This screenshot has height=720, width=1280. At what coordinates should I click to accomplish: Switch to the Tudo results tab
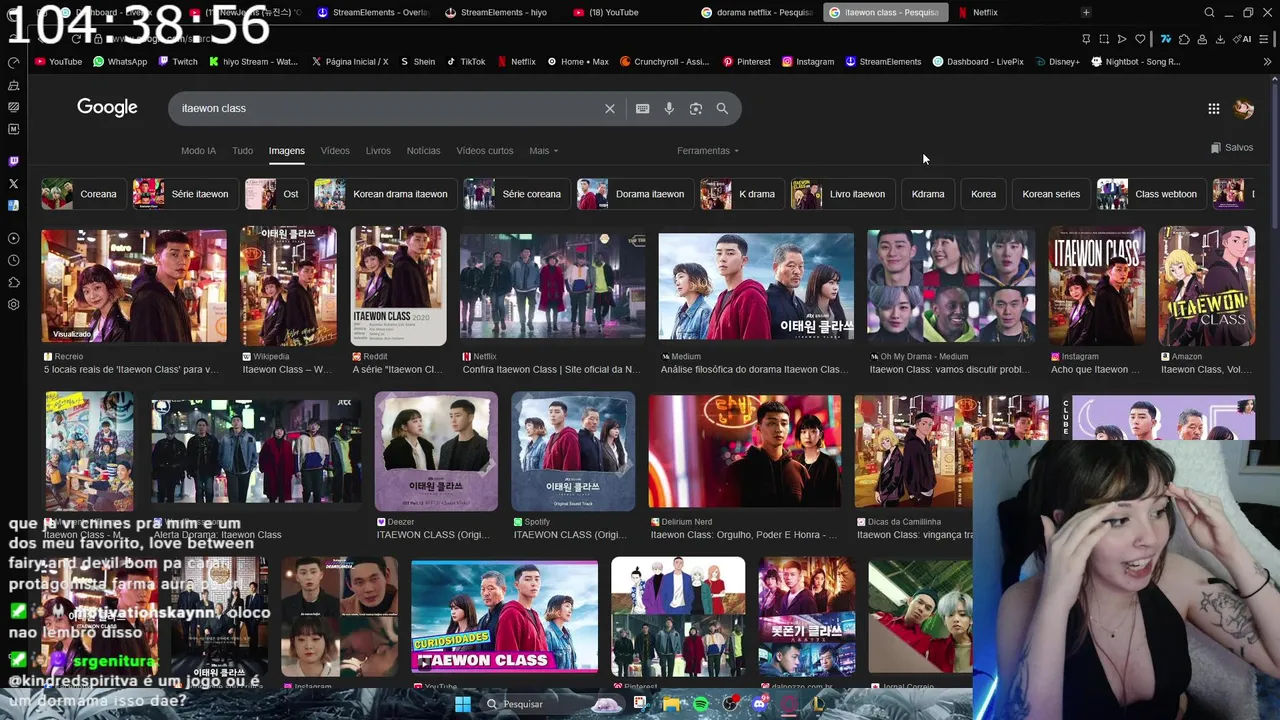(242, 151)
